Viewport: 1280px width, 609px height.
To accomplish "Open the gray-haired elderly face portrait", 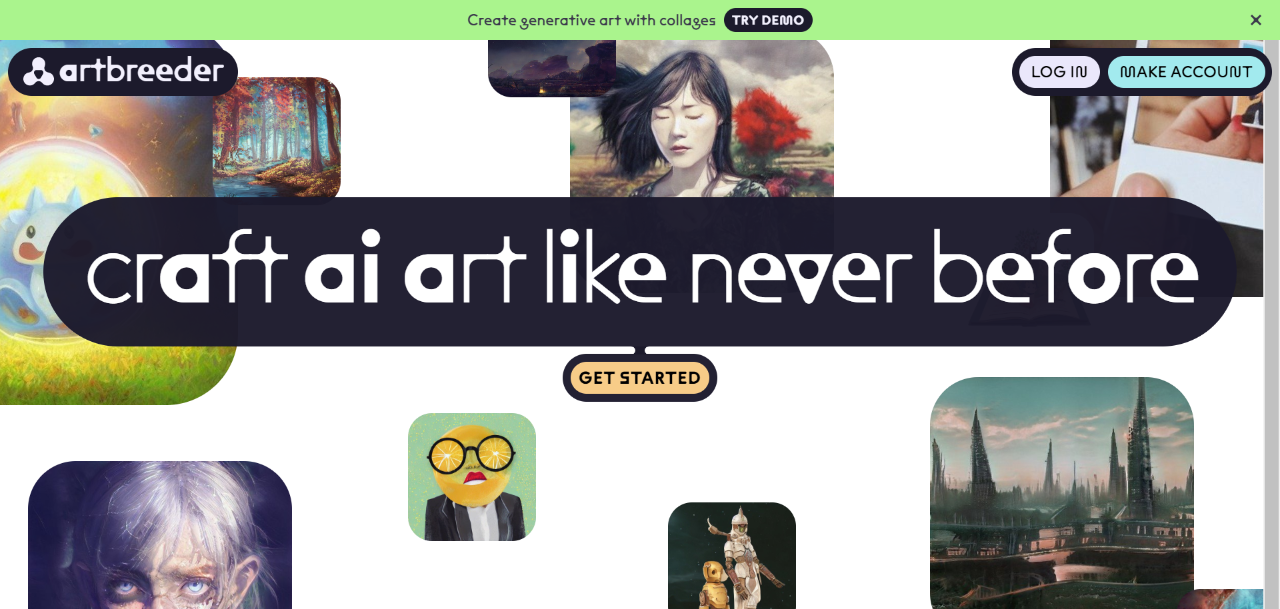I will coord(160,535).
